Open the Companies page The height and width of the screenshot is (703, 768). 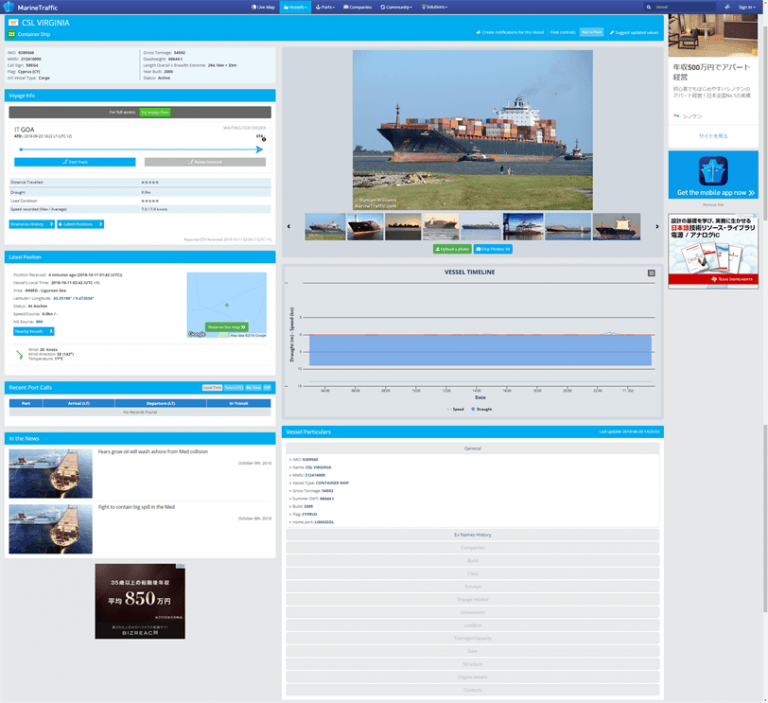coord(358,7)
